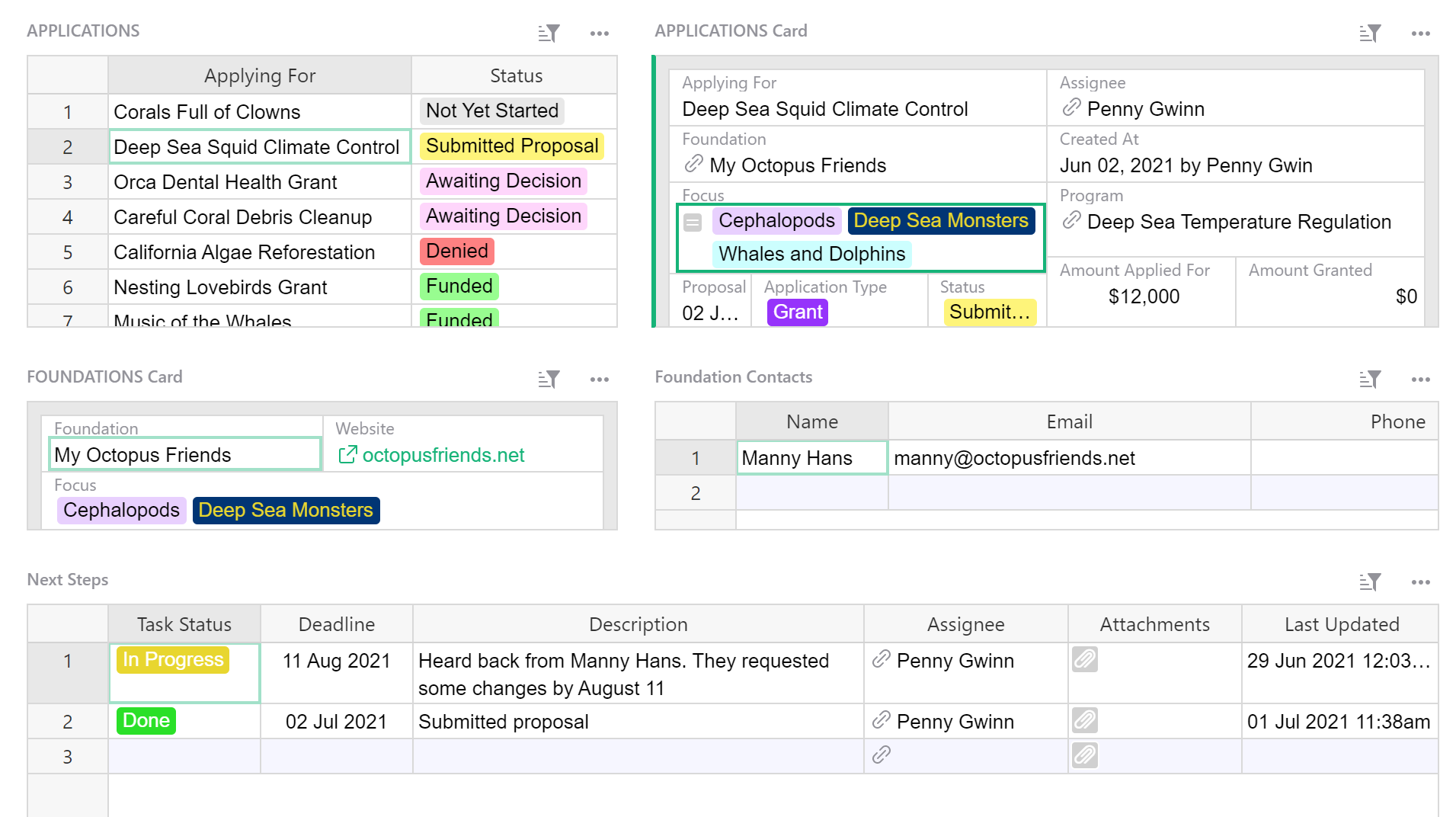Click the Manny Hans name cell
Screen dimensions: 1456x817
click(811, 458)
